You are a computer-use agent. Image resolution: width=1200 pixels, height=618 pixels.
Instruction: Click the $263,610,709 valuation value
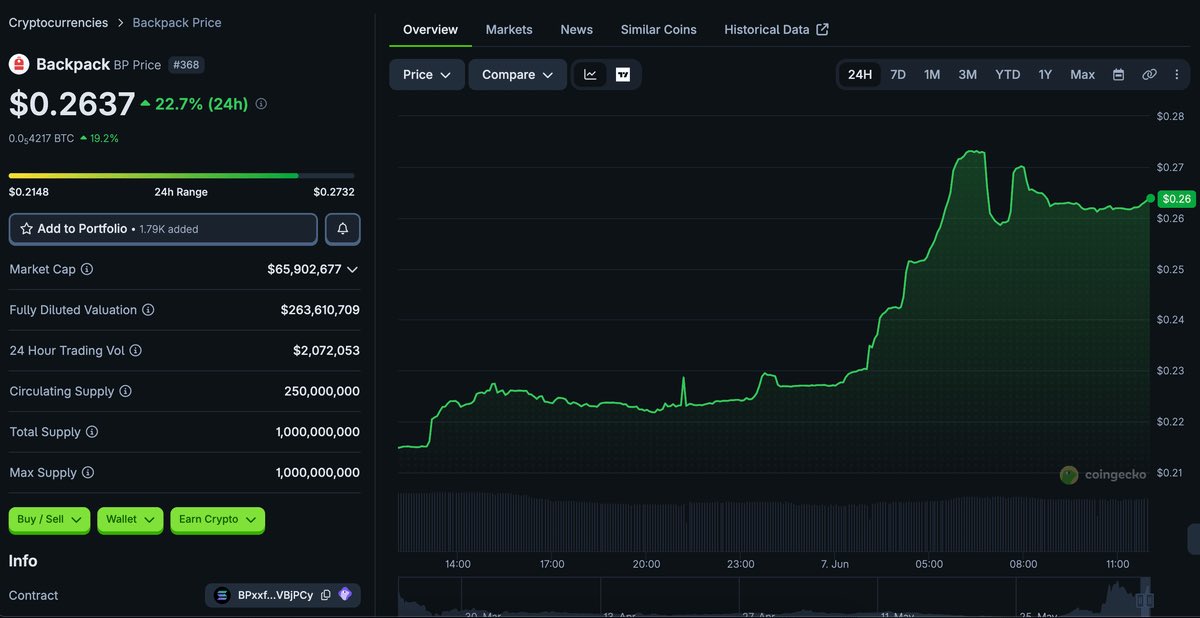(320, 310)
